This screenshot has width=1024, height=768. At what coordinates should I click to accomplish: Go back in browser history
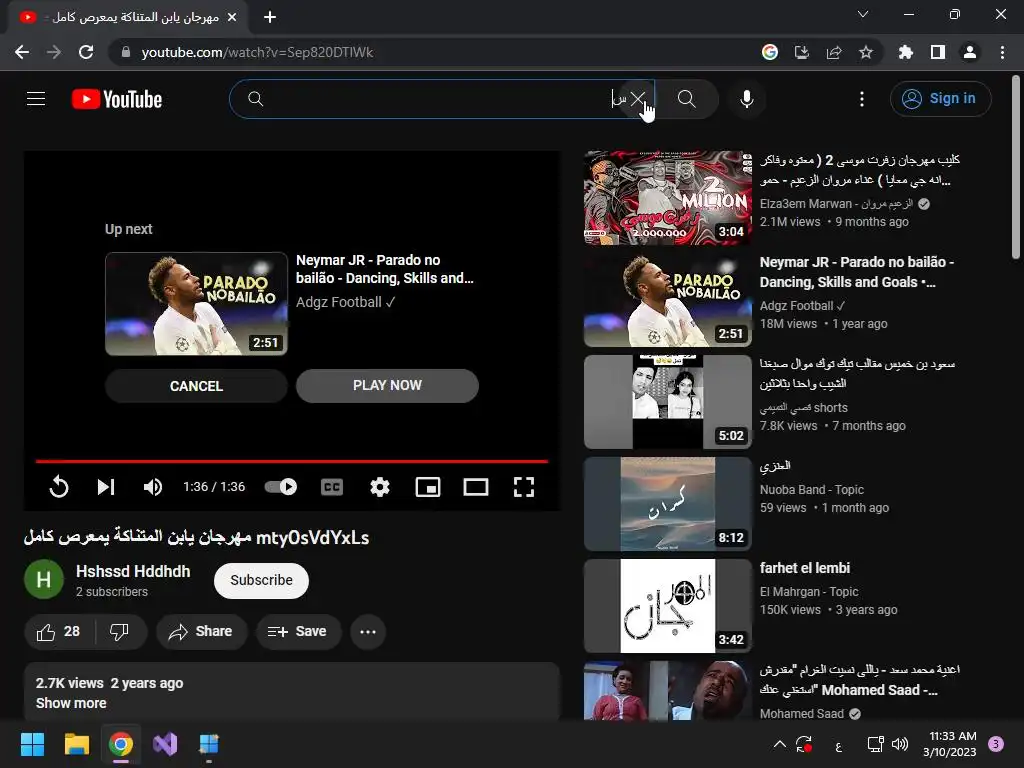(22, 52)
